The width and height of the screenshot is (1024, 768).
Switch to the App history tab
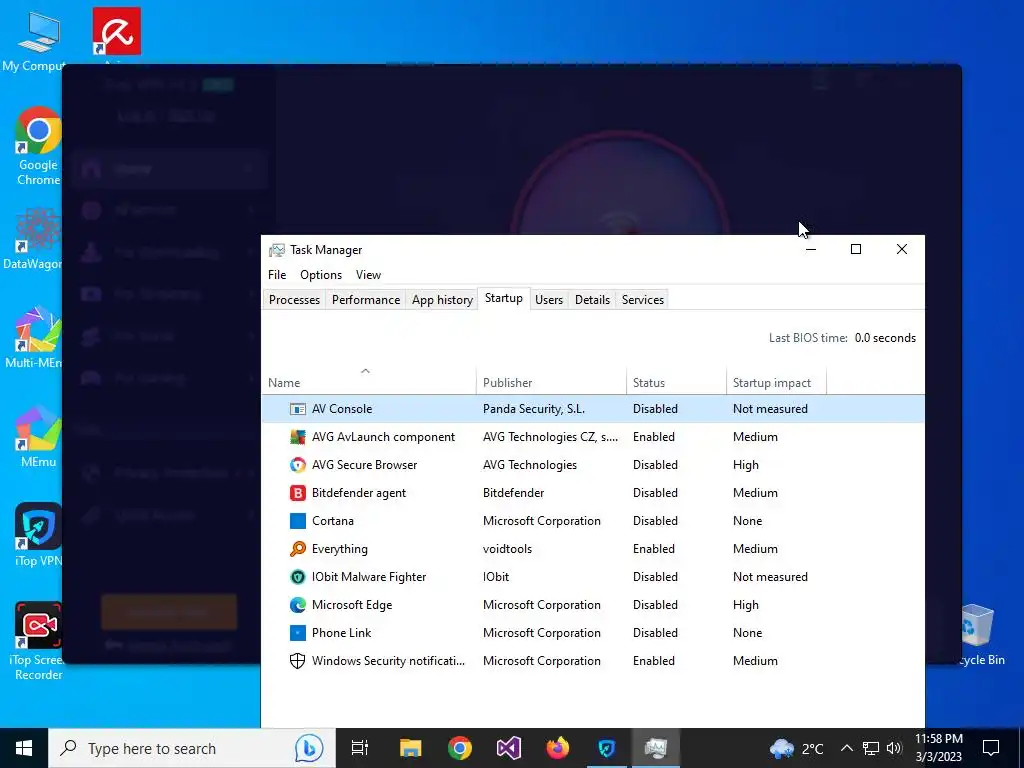click(x=442, y=300)
